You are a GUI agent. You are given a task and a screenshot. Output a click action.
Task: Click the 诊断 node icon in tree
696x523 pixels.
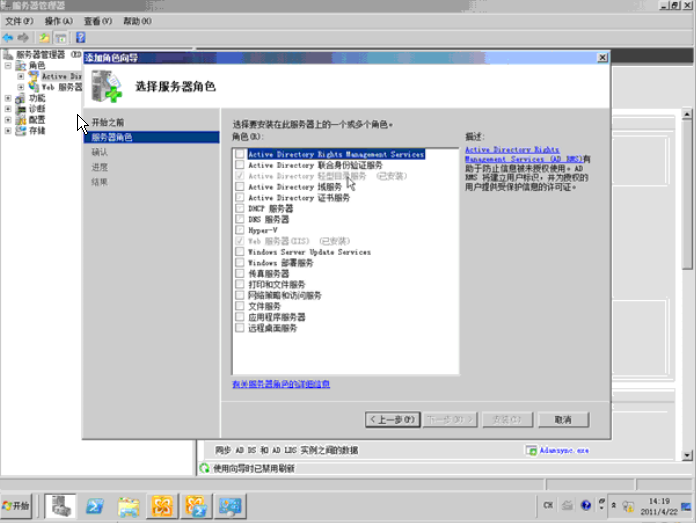pyautogui.click(x=20, y=109)
